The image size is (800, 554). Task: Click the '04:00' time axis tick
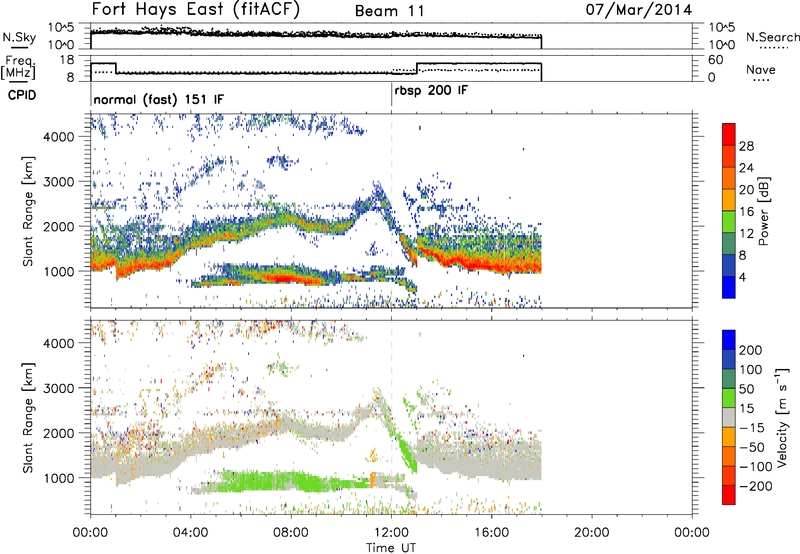click(191, 533)
